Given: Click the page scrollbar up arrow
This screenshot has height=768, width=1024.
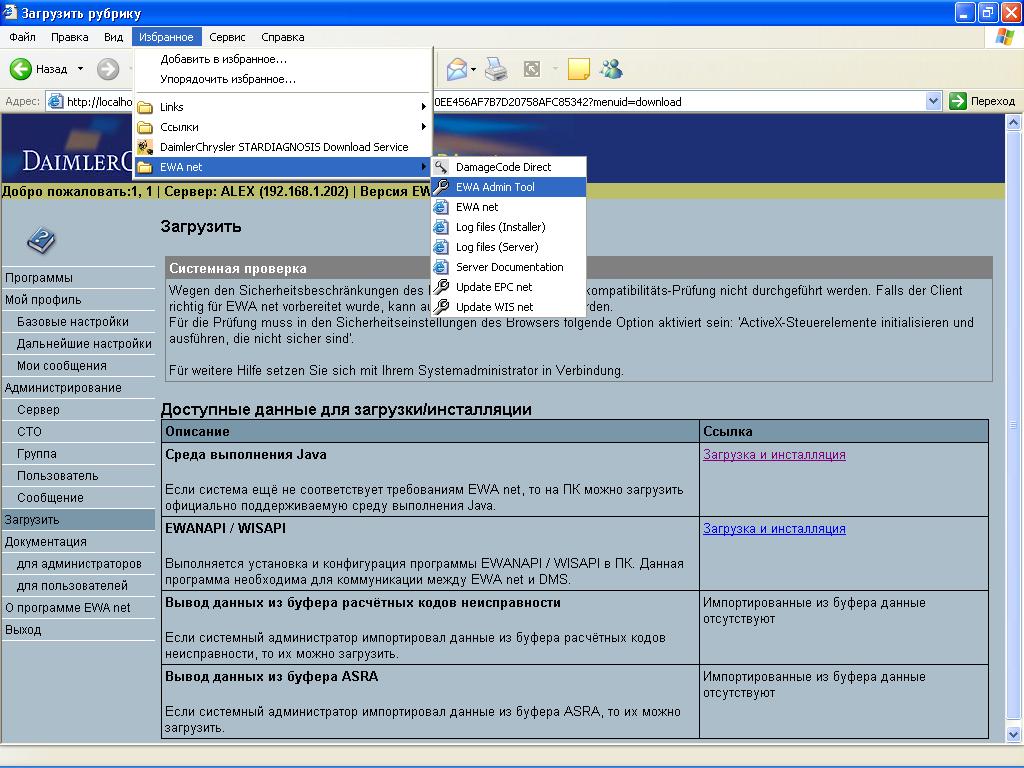Looking at the screenshot, I should [1014, 122].
